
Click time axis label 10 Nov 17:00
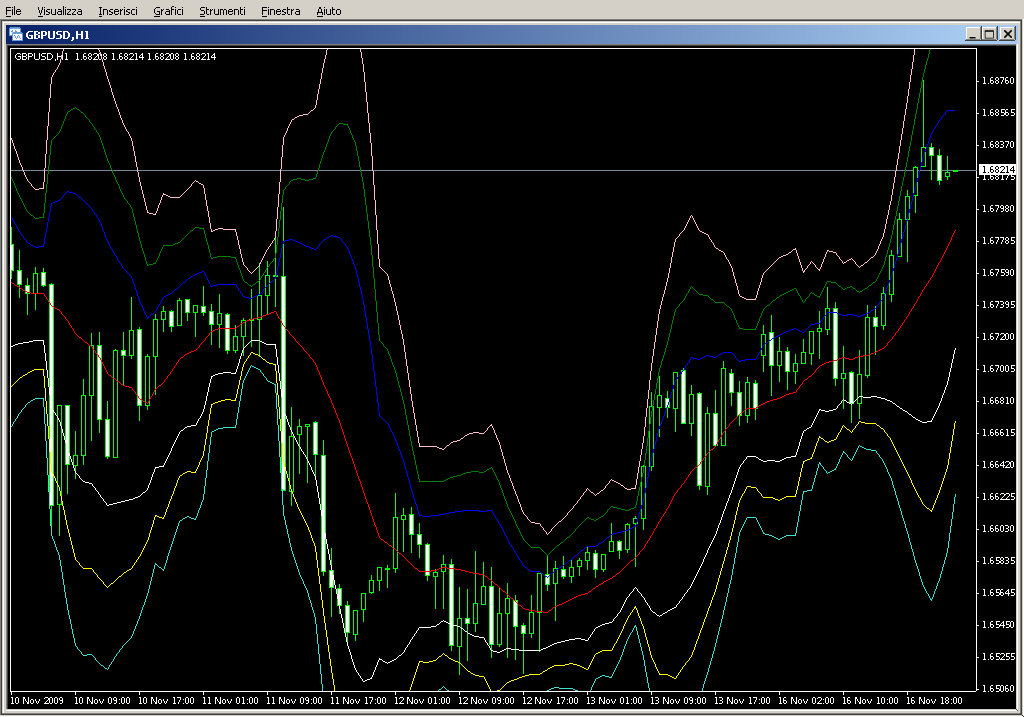click(x=167, y=701)
